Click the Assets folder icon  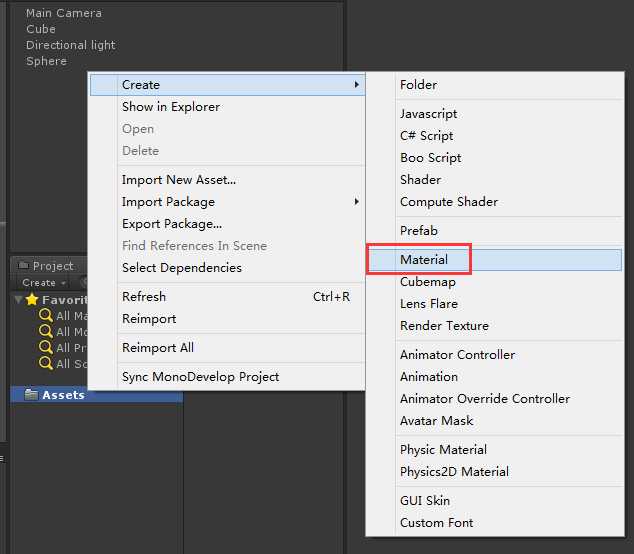tap(30, 395)
